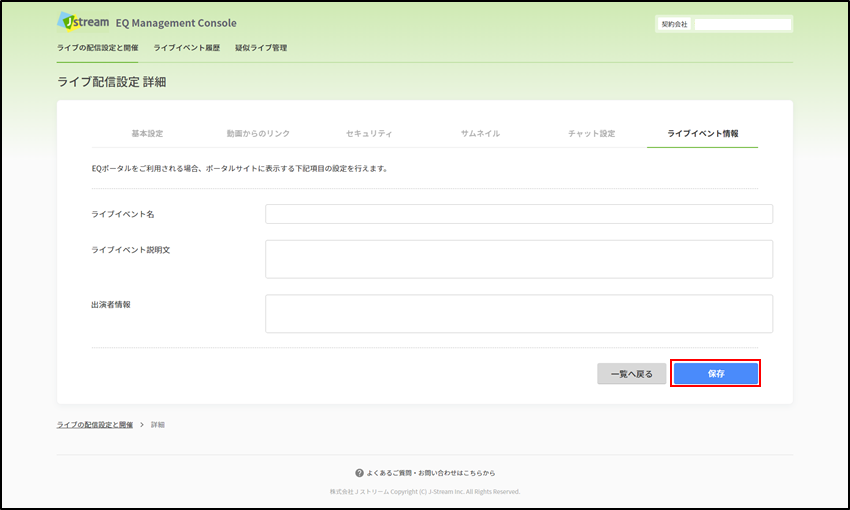Open 疑似ライブ管理 navigation menu
The width and height of the screenshot is (850, 510).
click(261, 48)
